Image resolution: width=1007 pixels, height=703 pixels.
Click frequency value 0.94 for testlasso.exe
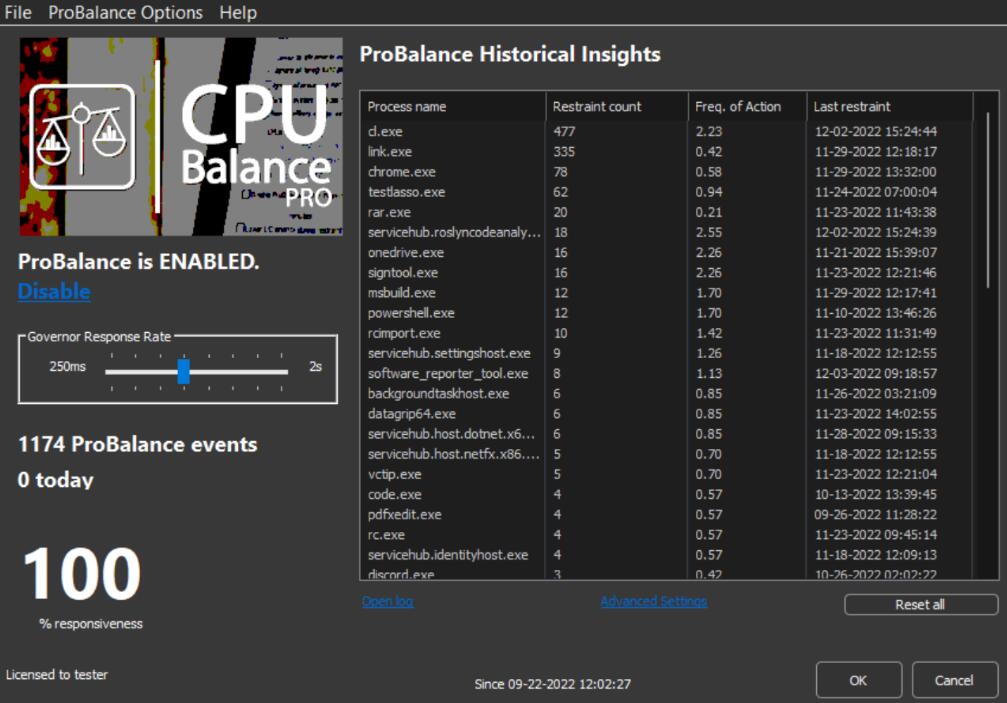(709, 192)
